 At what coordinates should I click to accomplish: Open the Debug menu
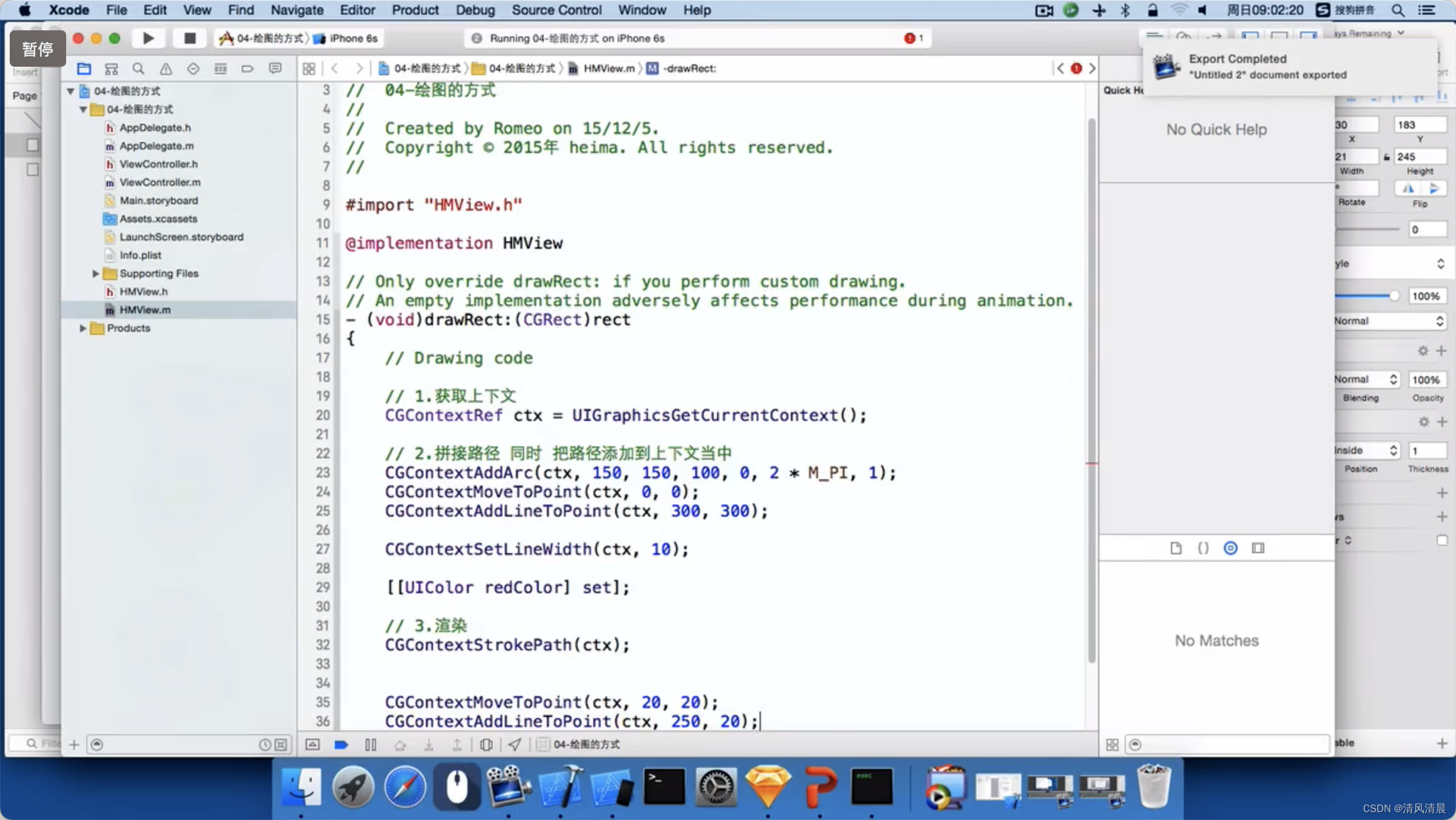[x=475, y=10]
